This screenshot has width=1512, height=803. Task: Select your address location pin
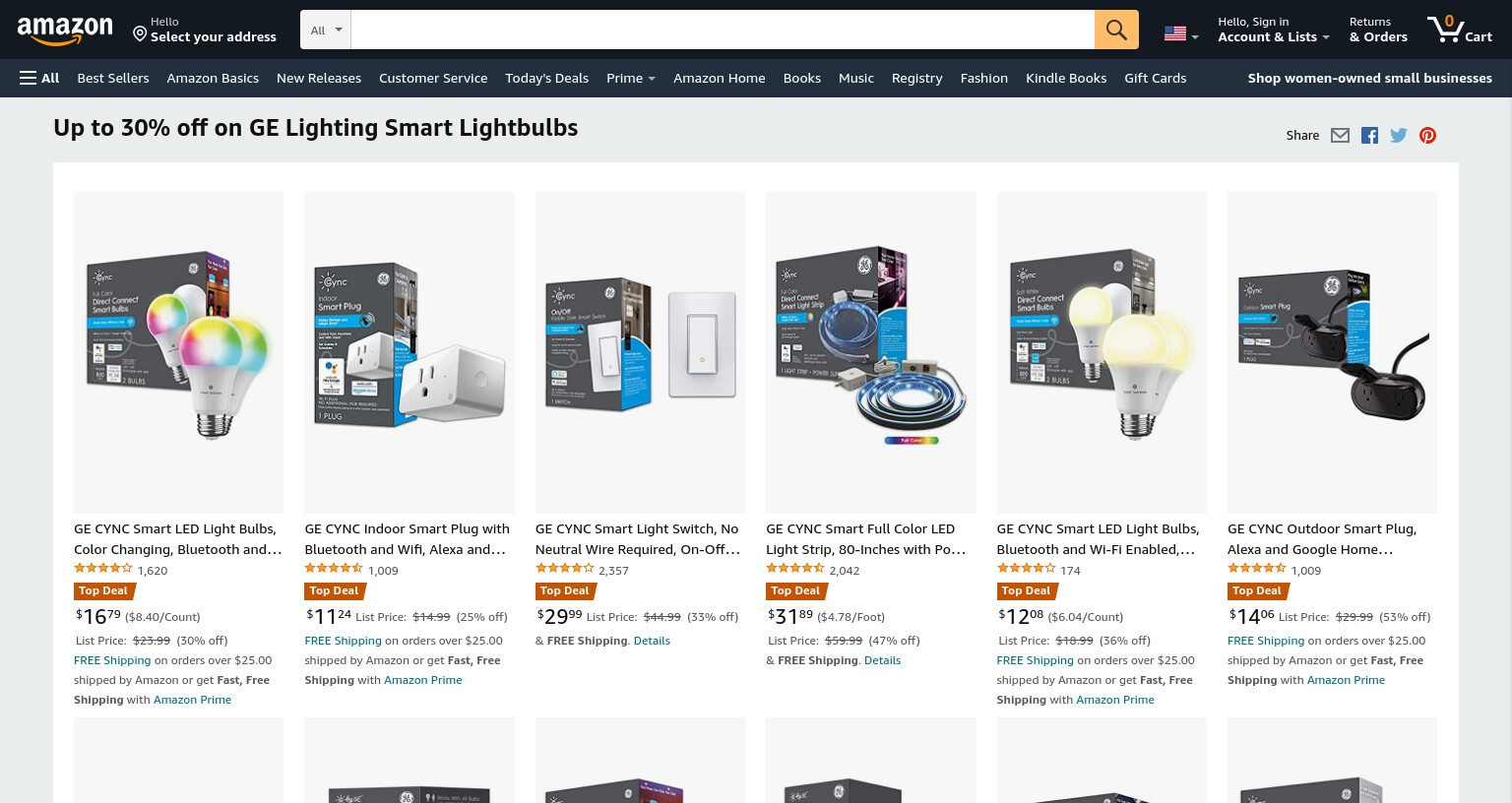pyautogui.click(x=140, y=34)
